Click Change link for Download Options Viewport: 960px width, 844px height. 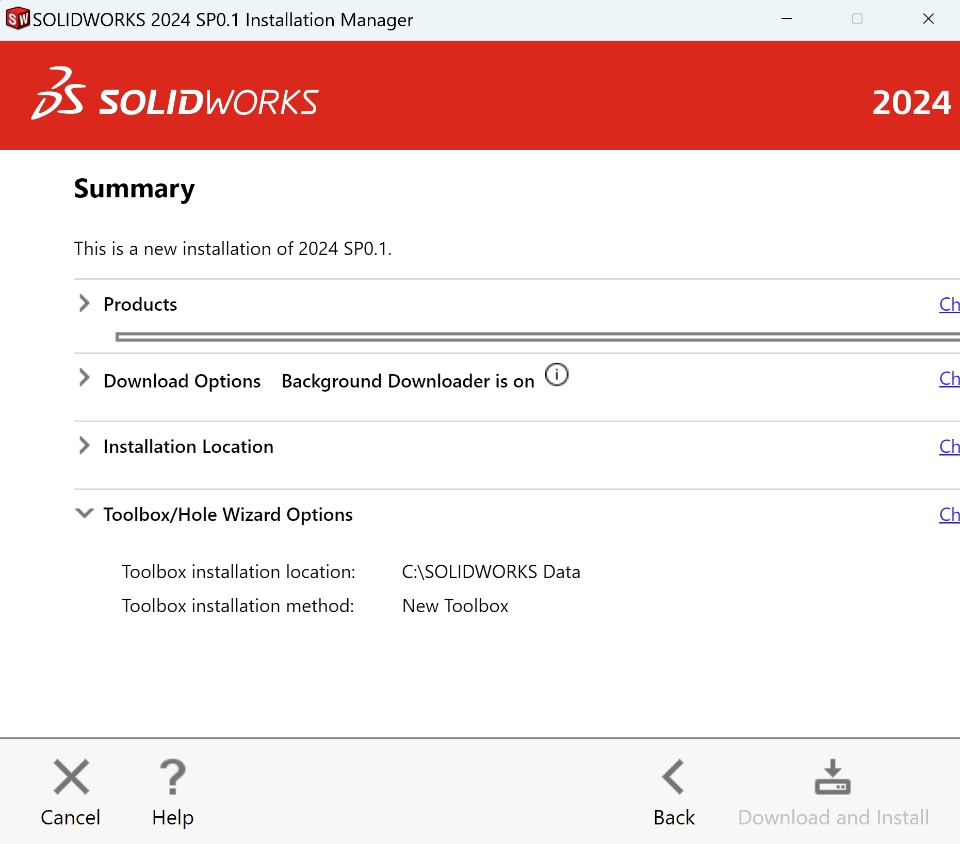949,379
